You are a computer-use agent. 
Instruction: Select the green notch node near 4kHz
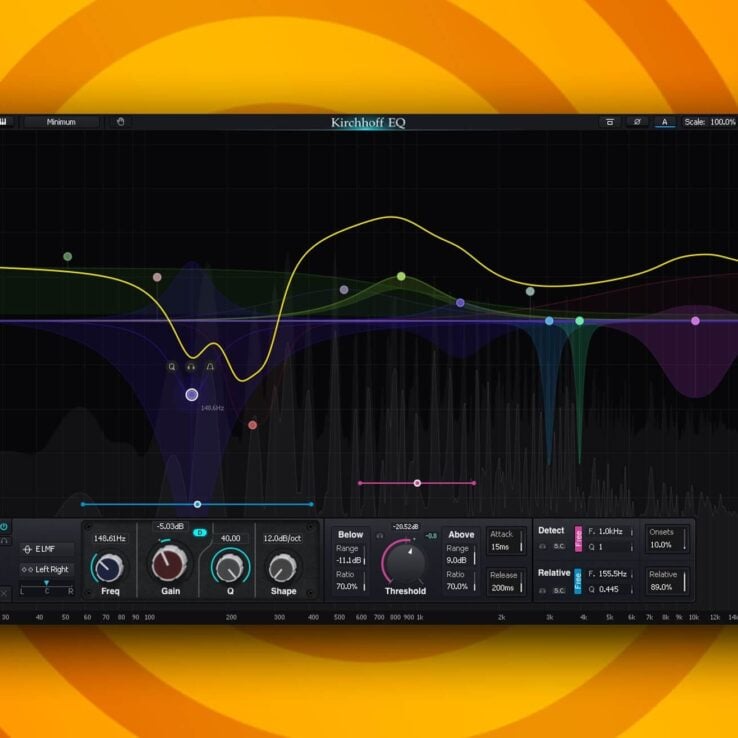580,321
